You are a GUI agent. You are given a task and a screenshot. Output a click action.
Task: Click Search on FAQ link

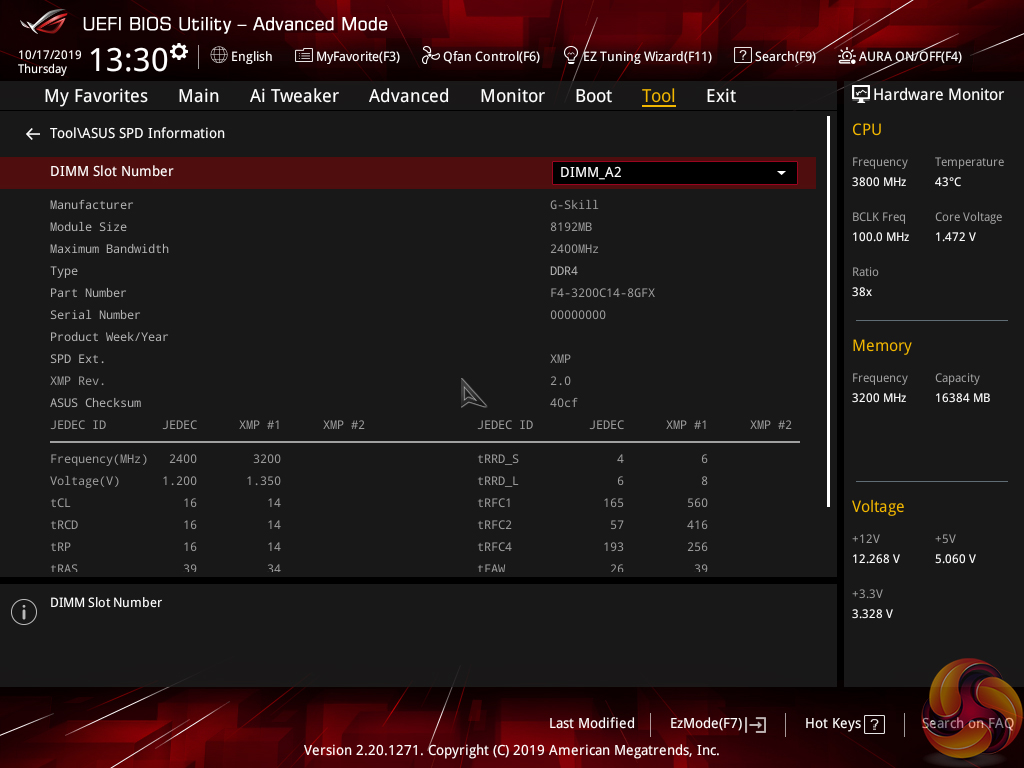[x=967, y=723]
